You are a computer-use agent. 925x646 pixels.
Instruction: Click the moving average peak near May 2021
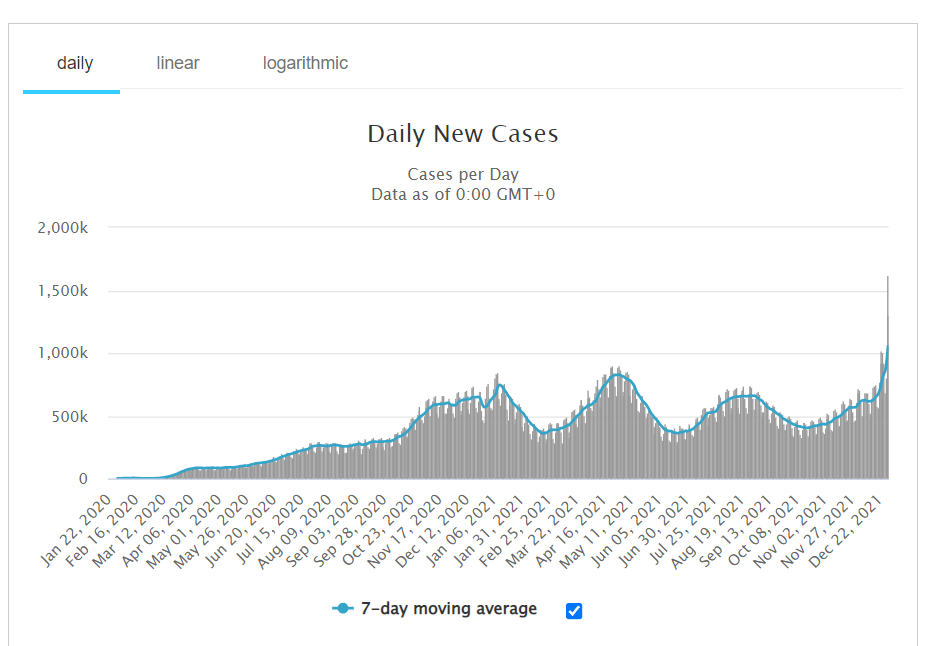tap(616, 375)
